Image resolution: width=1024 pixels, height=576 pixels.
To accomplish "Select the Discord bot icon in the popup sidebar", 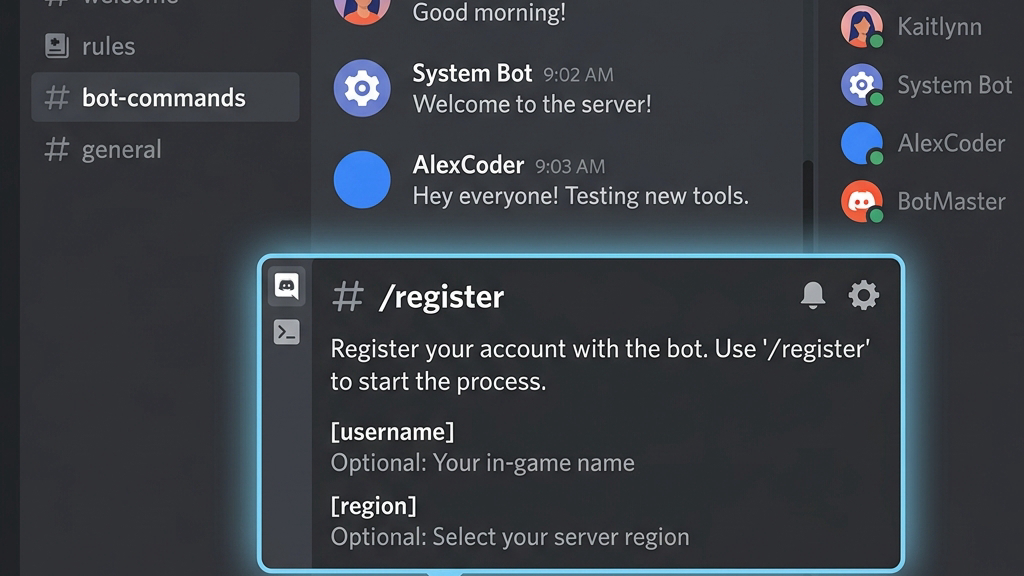I will (286, 286).
